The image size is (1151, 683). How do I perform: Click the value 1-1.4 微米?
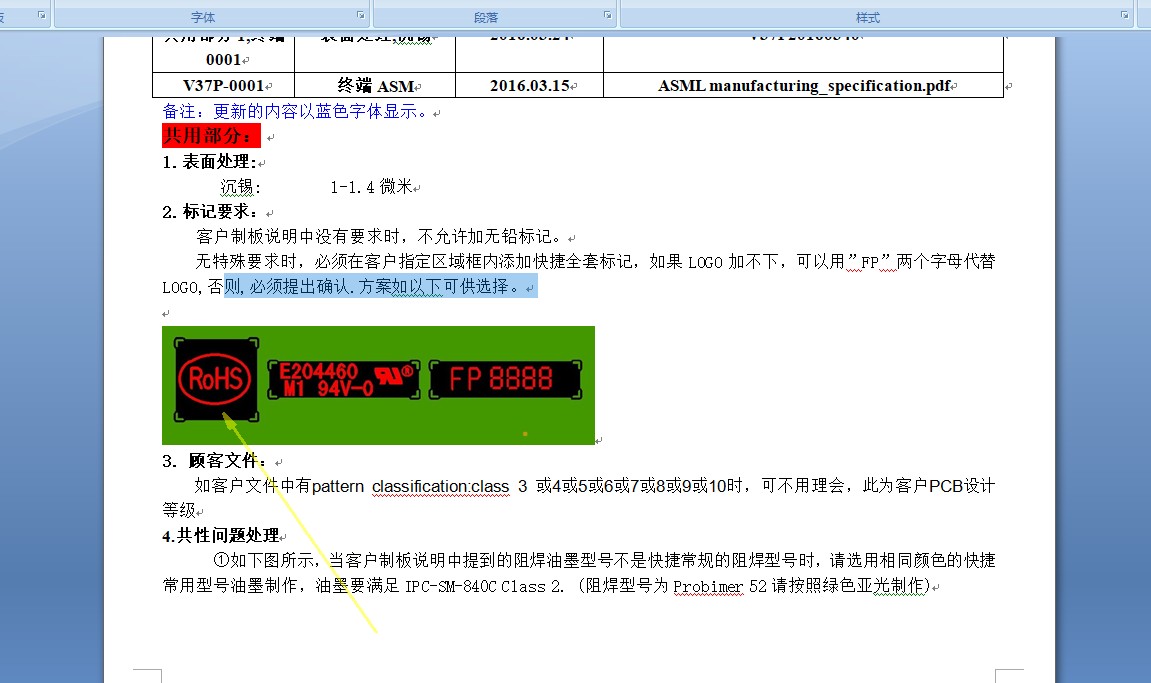point(371,187)
